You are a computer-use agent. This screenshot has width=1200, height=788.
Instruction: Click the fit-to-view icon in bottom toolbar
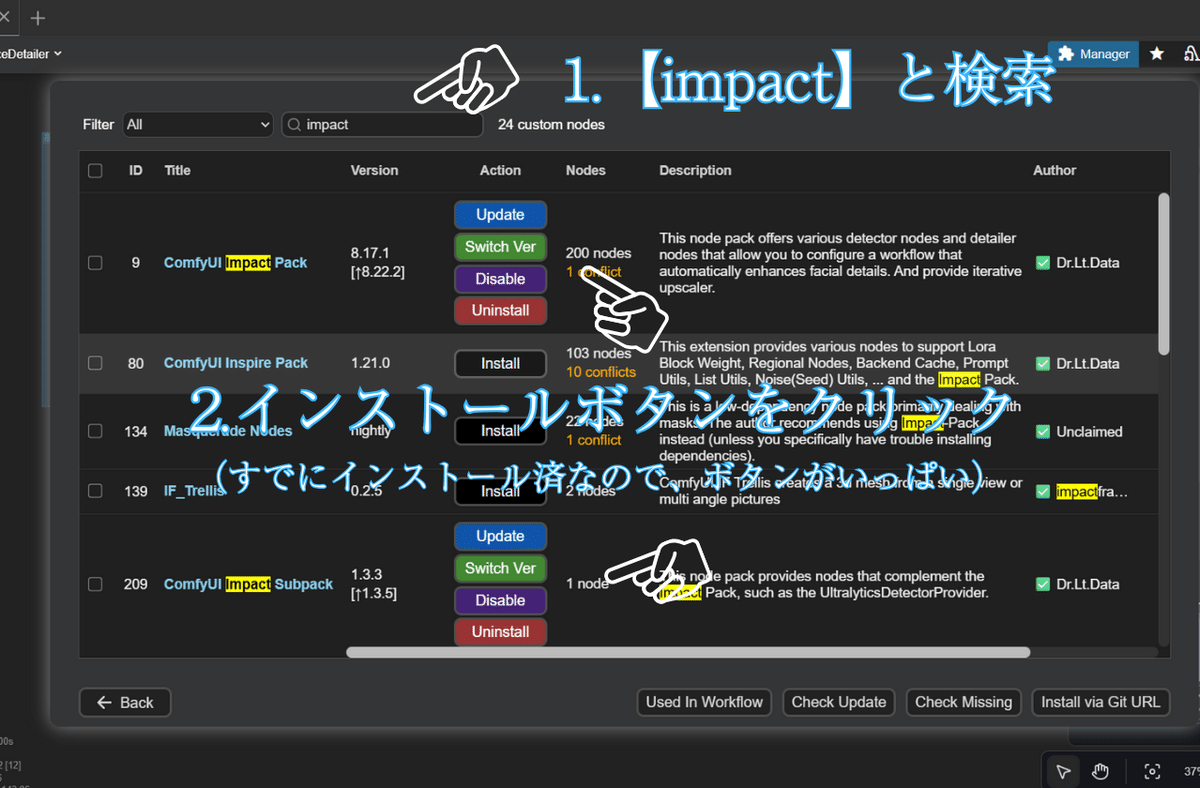tap(1151, 770)
